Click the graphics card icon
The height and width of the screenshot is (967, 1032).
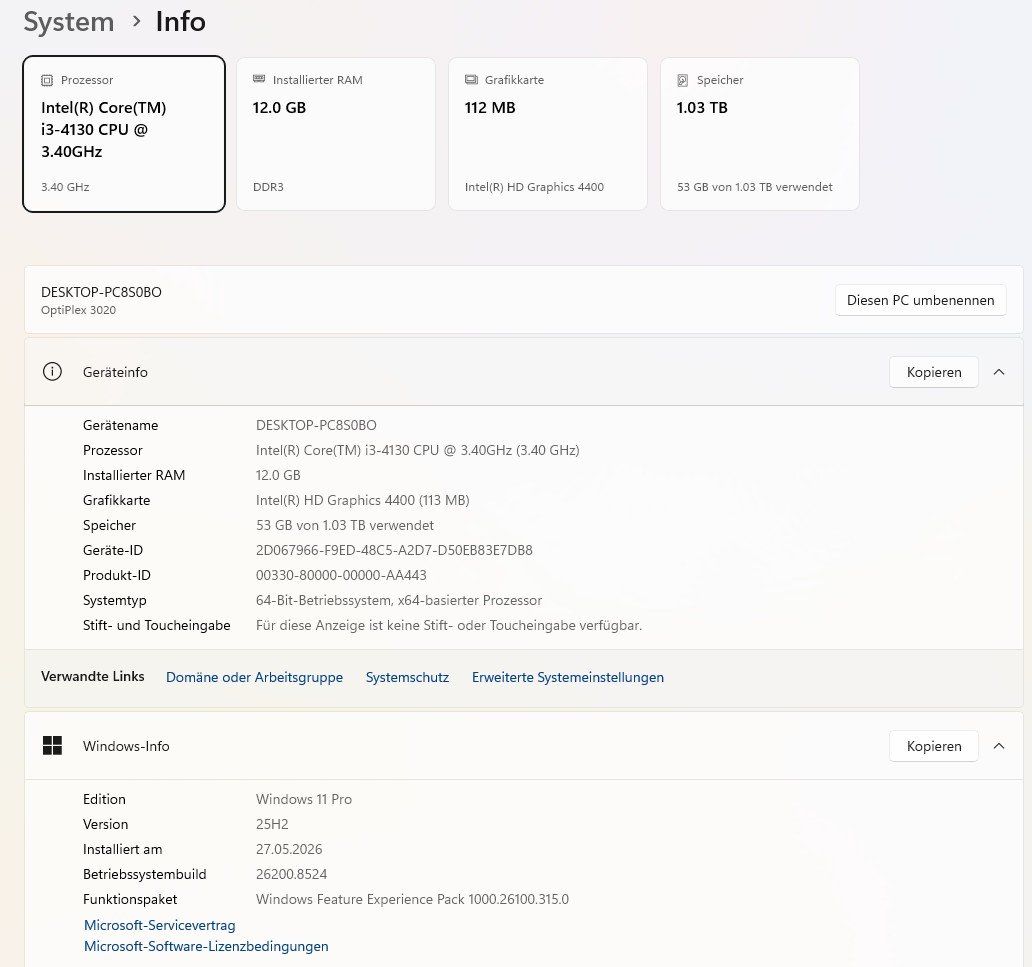pos(471,80)
